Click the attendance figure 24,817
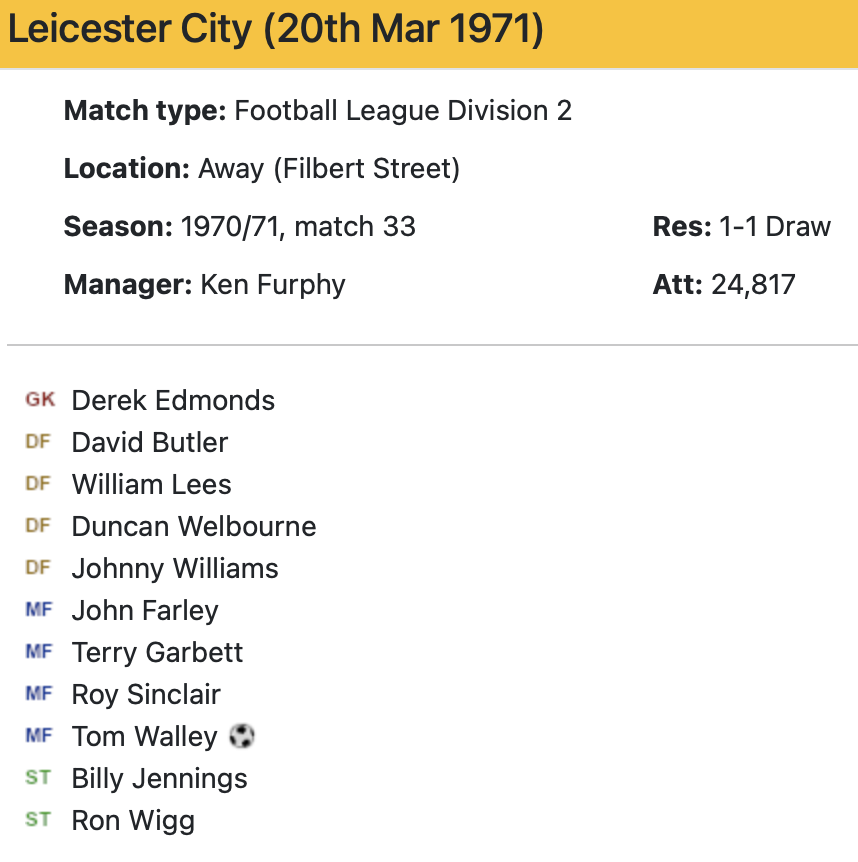The height and width of the screenshot is (862, 858). point(753,285)
